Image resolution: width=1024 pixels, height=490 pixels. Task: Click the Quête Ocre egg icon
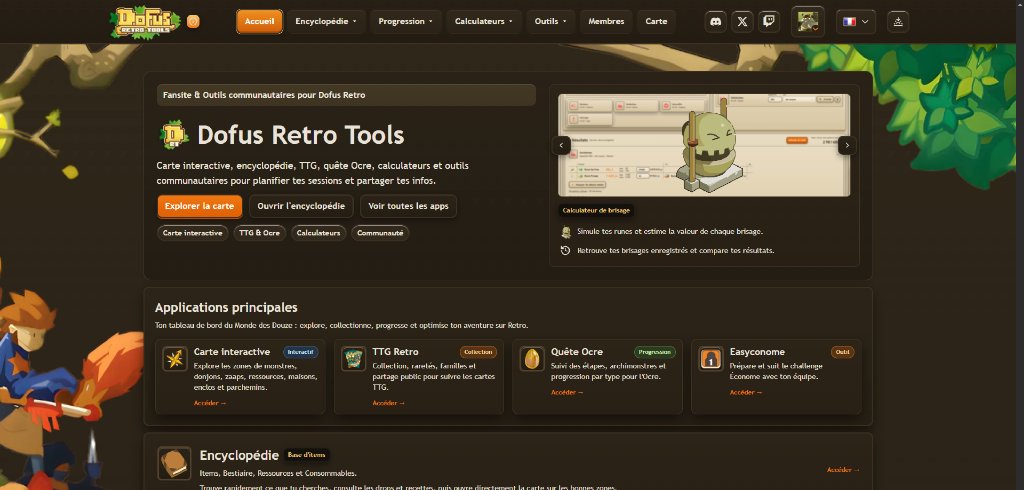tap(532, 359)
